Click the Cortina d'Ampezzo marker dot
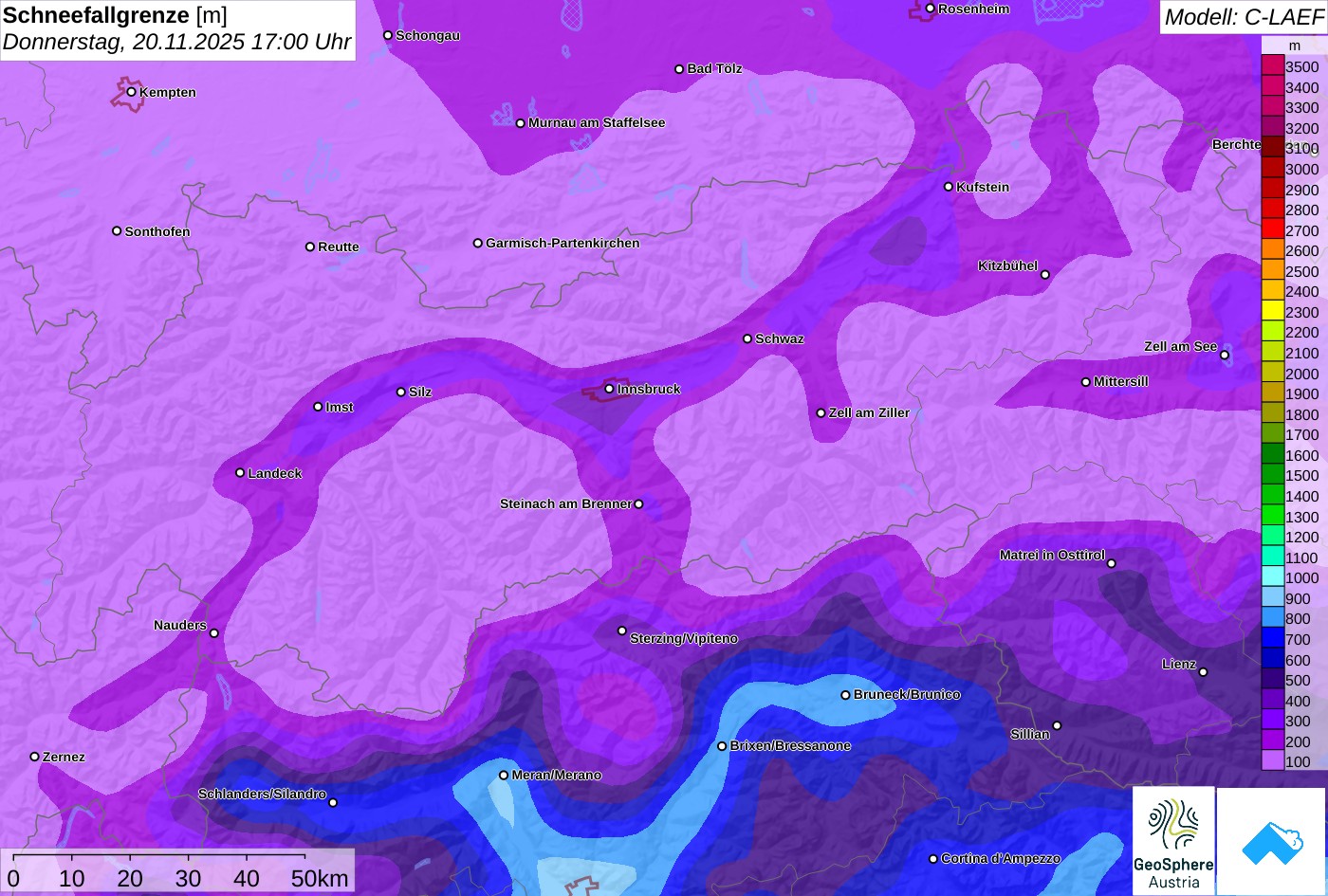Screen dimensions: 1328x896 point(932,859)
